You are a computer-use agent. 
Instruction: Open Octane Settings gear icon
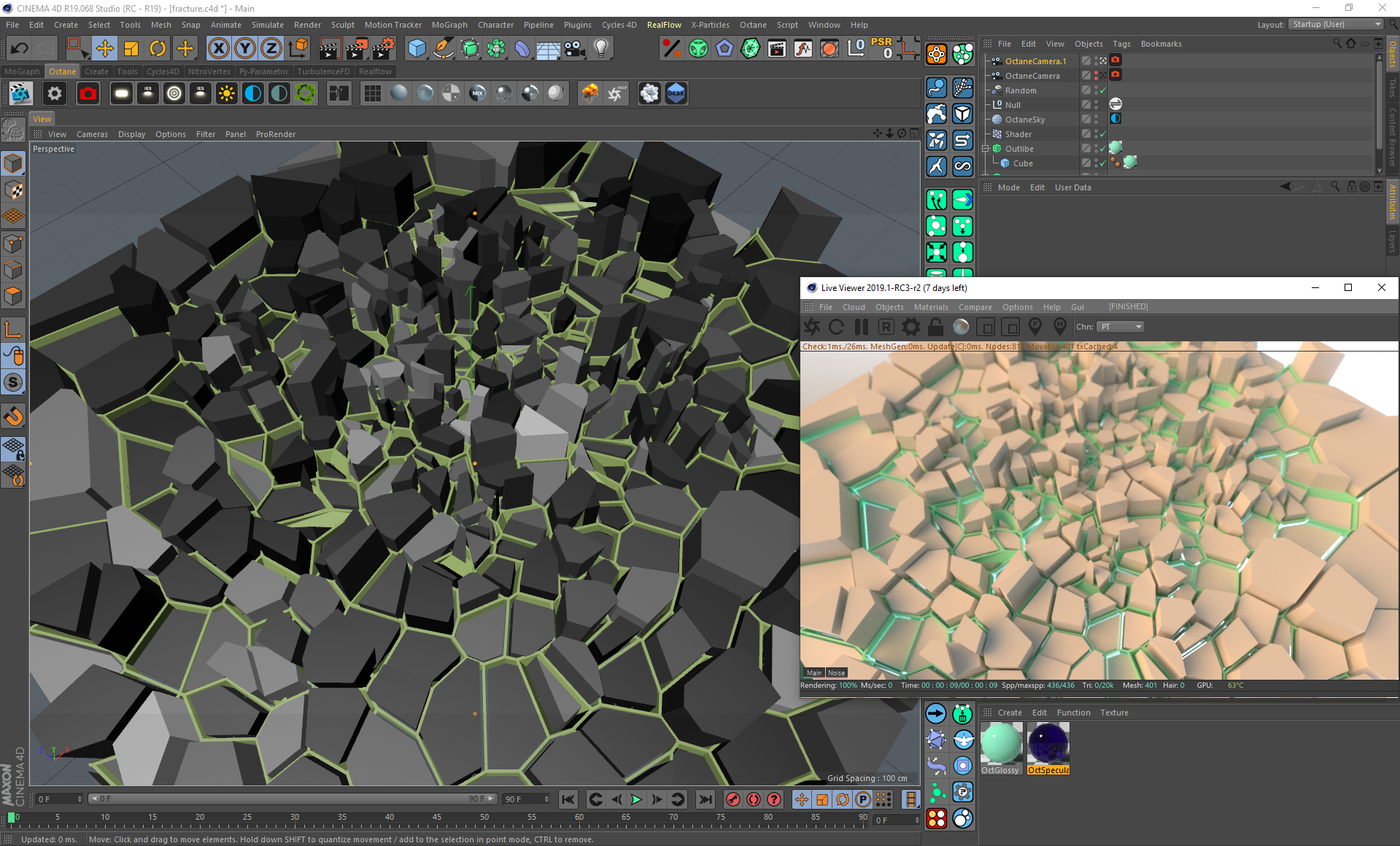pyautogui.click(x=55, y=93)
